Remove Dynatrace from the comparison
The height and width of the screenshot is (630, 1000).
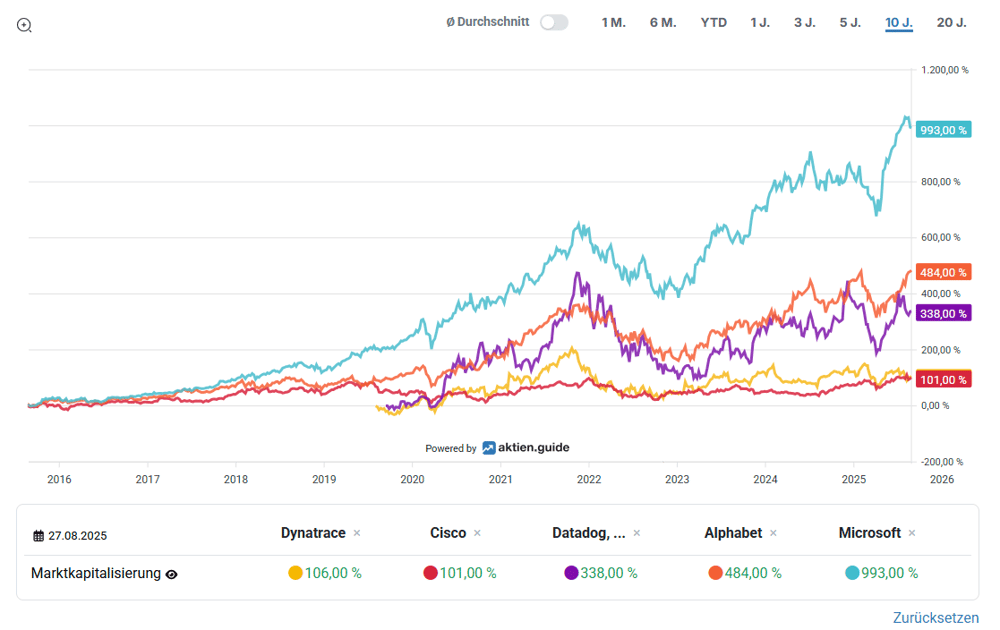357,533
